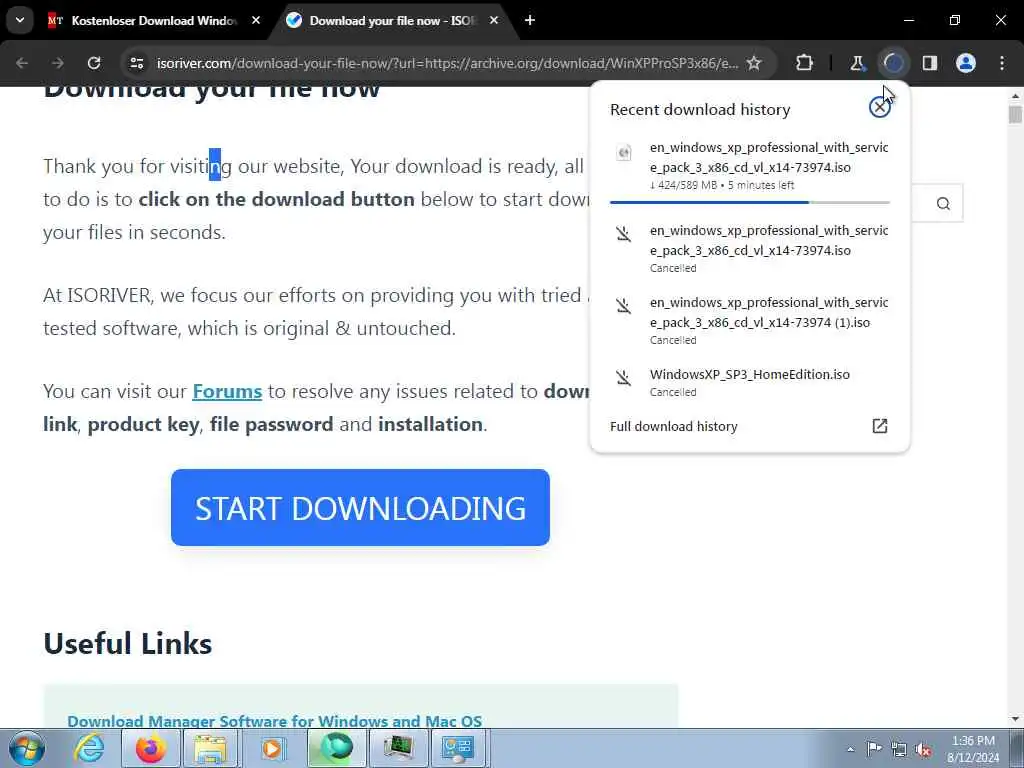This screenshot has width=1024, height=768.
Task: Show hidden system tray icons
Action: point(850,749)
